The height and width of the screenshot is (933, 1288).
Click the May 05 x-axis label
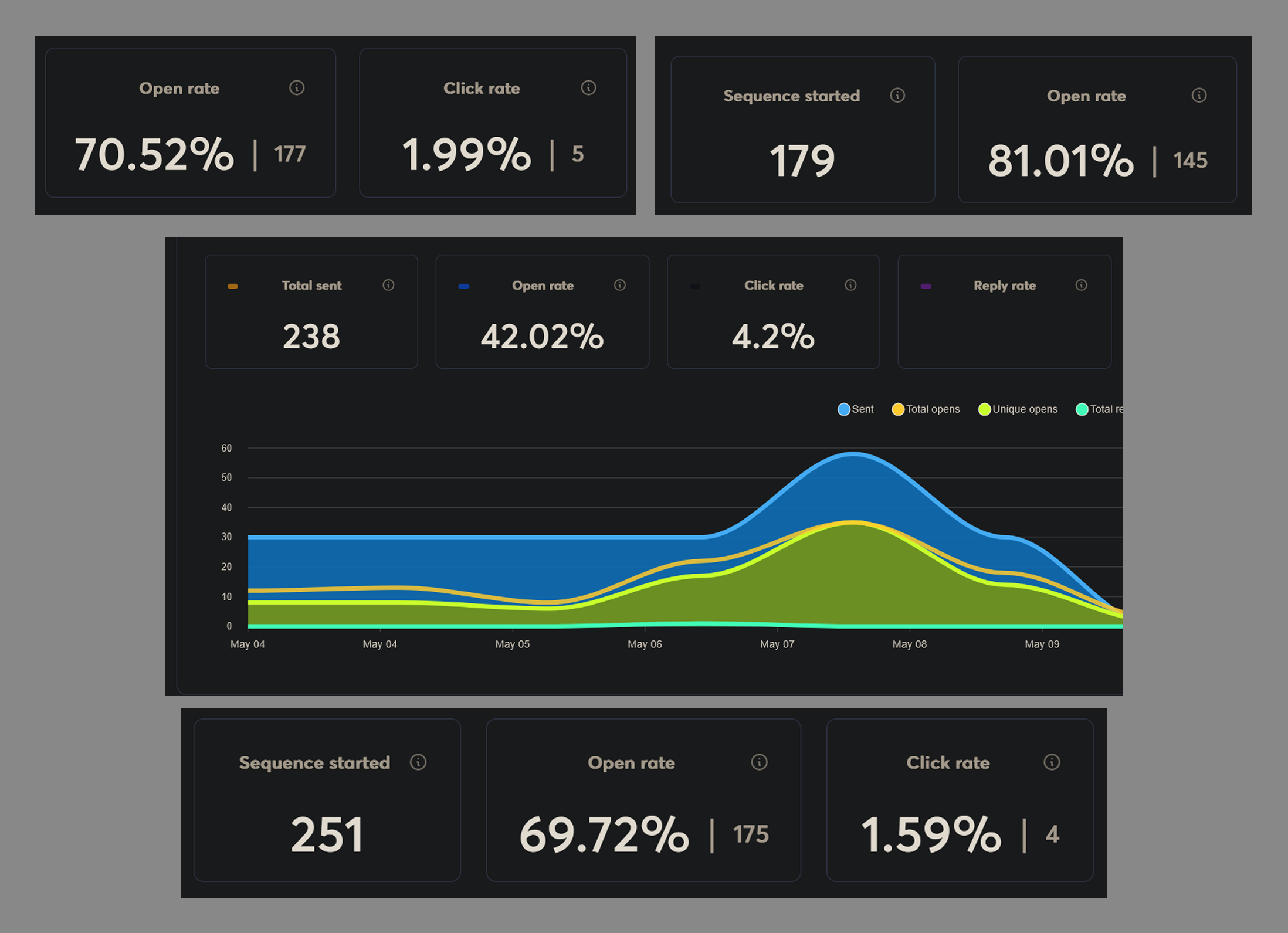tap(512, 644)
